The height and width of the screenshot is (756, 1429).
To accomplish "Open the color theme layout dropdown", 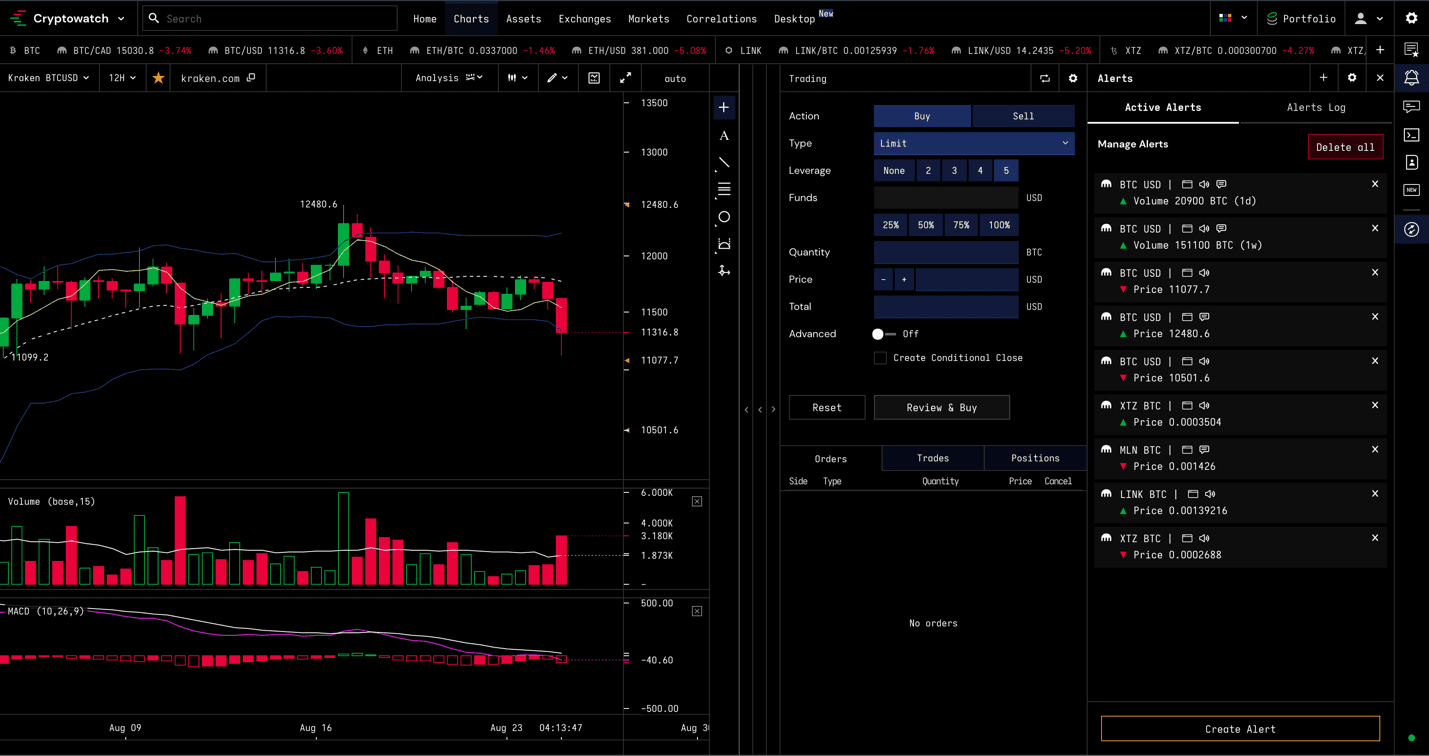I will [x=1233, y=18].
